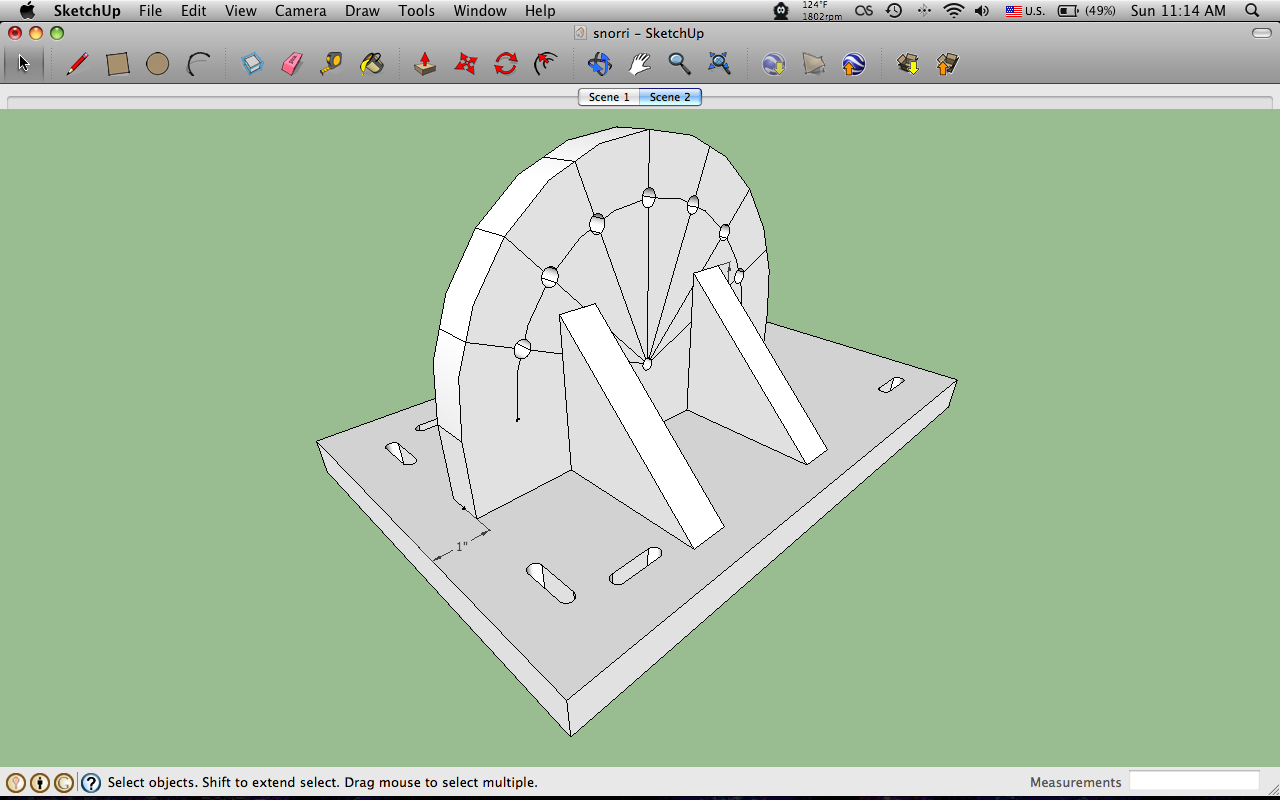
Task: Activate the Circle tool
Action: (157, 64)
